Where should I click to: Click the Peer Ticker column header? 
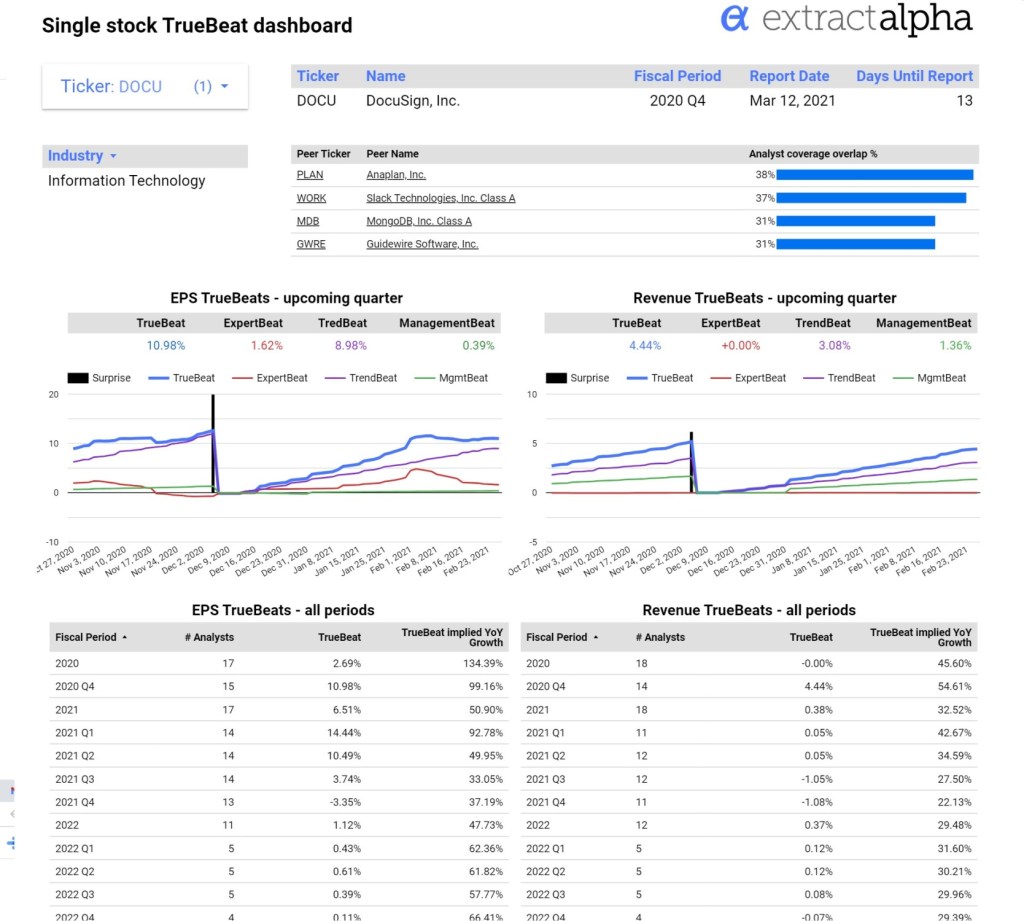pyautogui.click(x=323, y=154)
